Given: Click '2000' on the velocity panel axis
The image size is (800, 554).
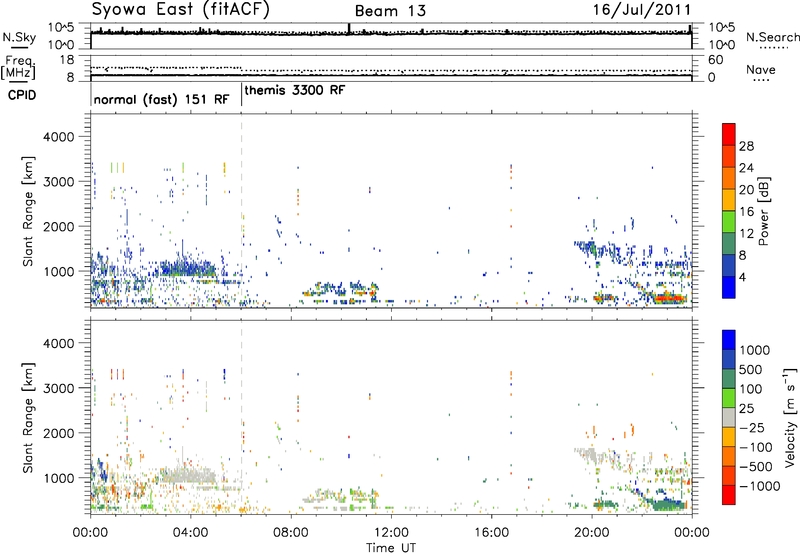Looking at the screenshot, I should click(58, 433).
